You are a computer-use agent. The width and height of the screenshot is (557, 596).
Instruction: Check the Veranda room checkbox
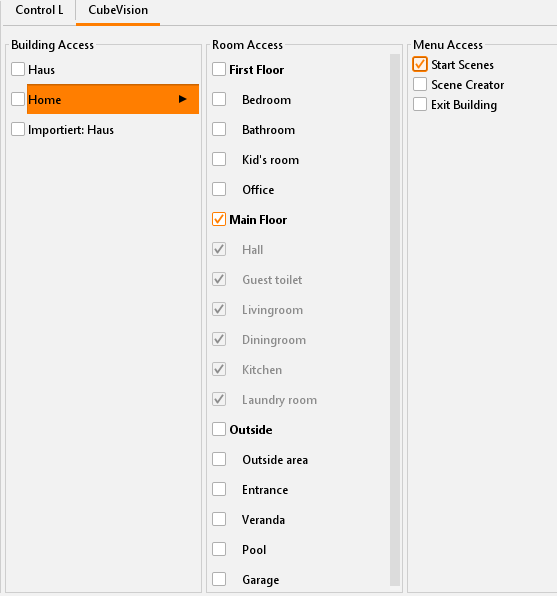219,519
